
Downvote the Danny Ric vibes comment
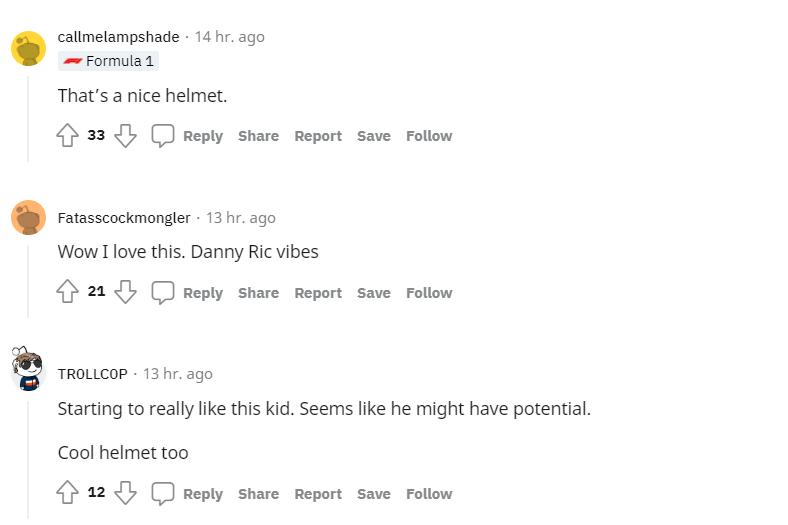pyautogui.click(x=125, y=292)
